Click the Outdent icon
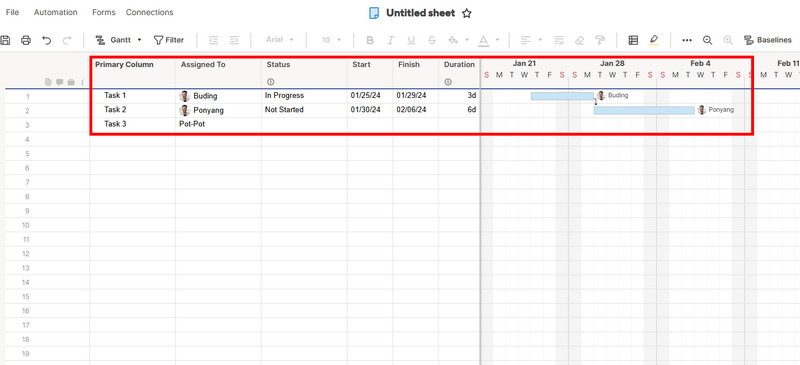Viewport: 800px width, 365px height. coord(214,40)
